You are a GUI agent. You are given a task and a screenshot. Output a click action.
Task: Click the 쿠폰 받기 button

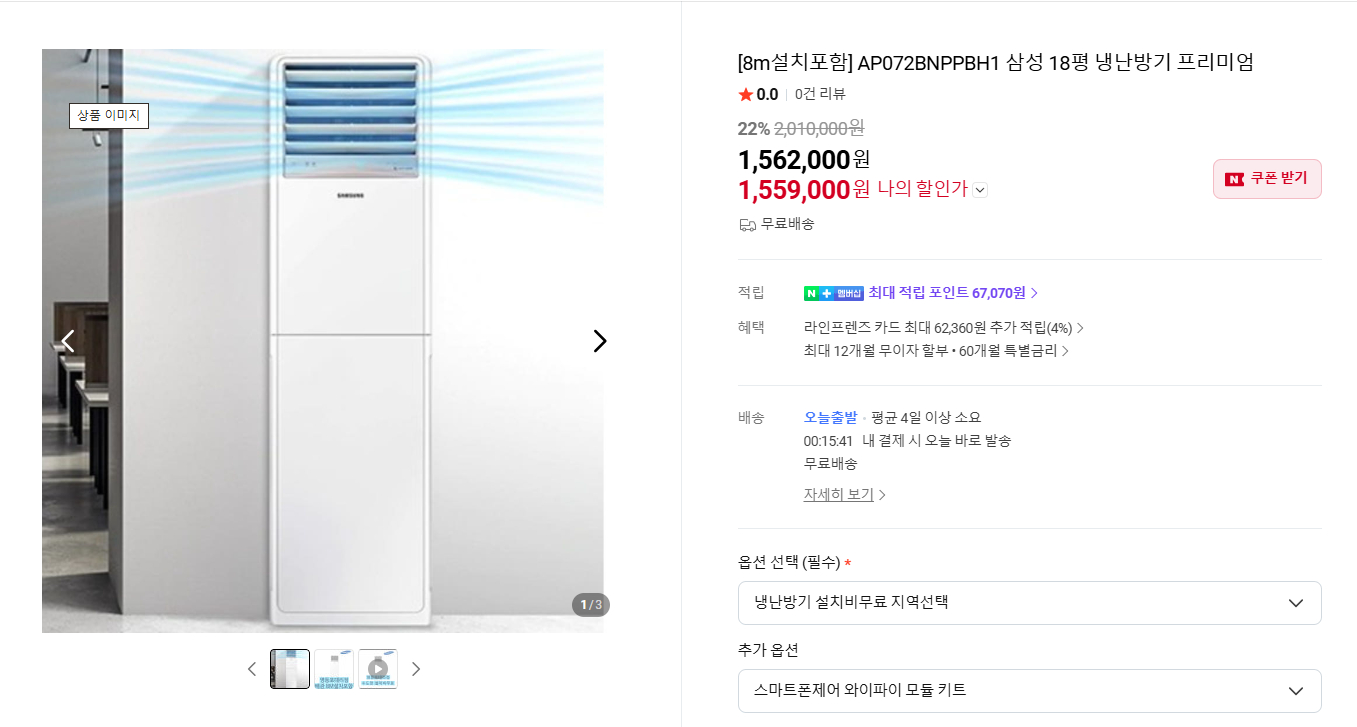click(x=1267, y=178)
